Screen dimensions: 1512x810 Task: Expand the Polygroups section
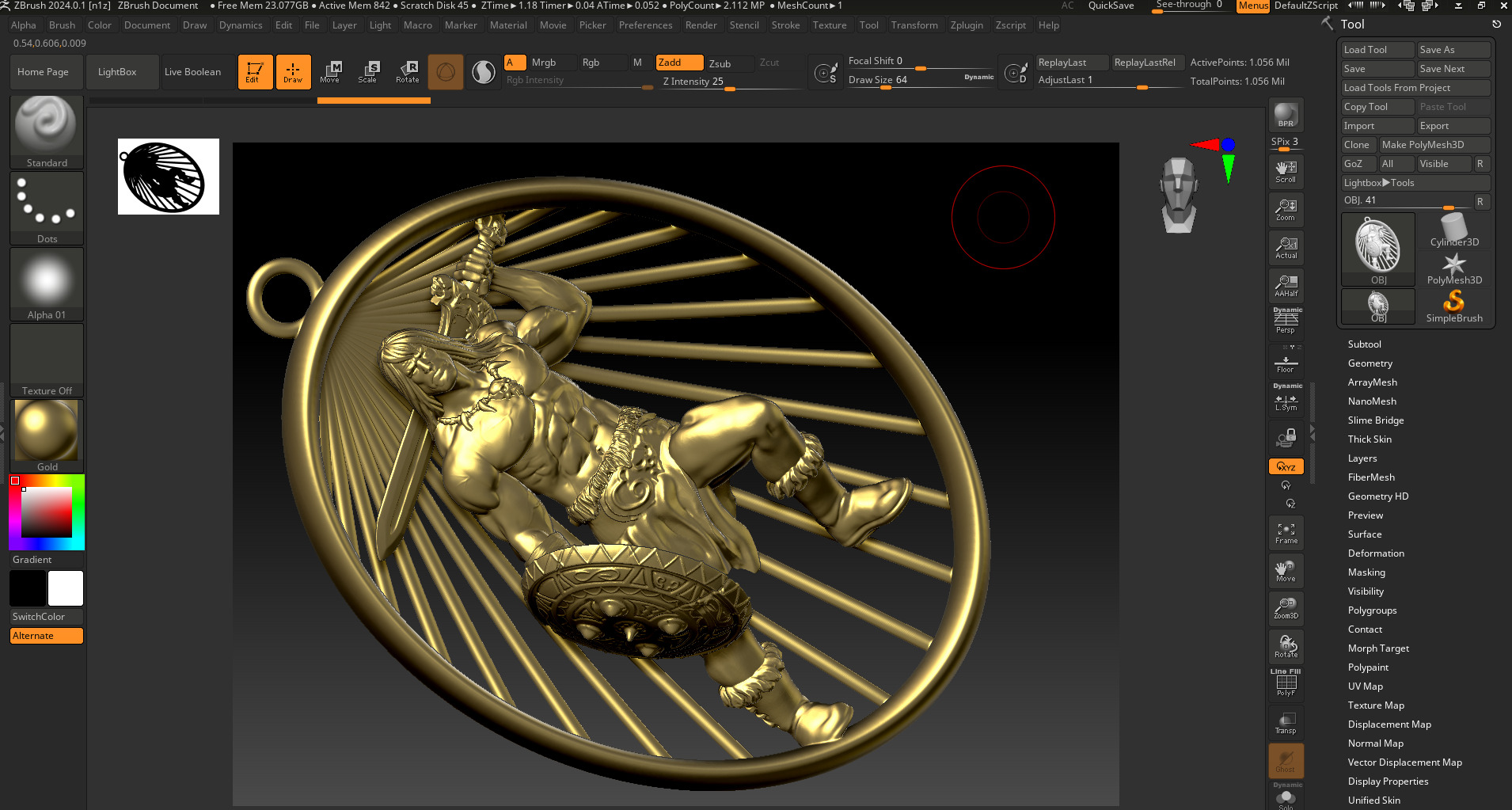click(1372, 610)
